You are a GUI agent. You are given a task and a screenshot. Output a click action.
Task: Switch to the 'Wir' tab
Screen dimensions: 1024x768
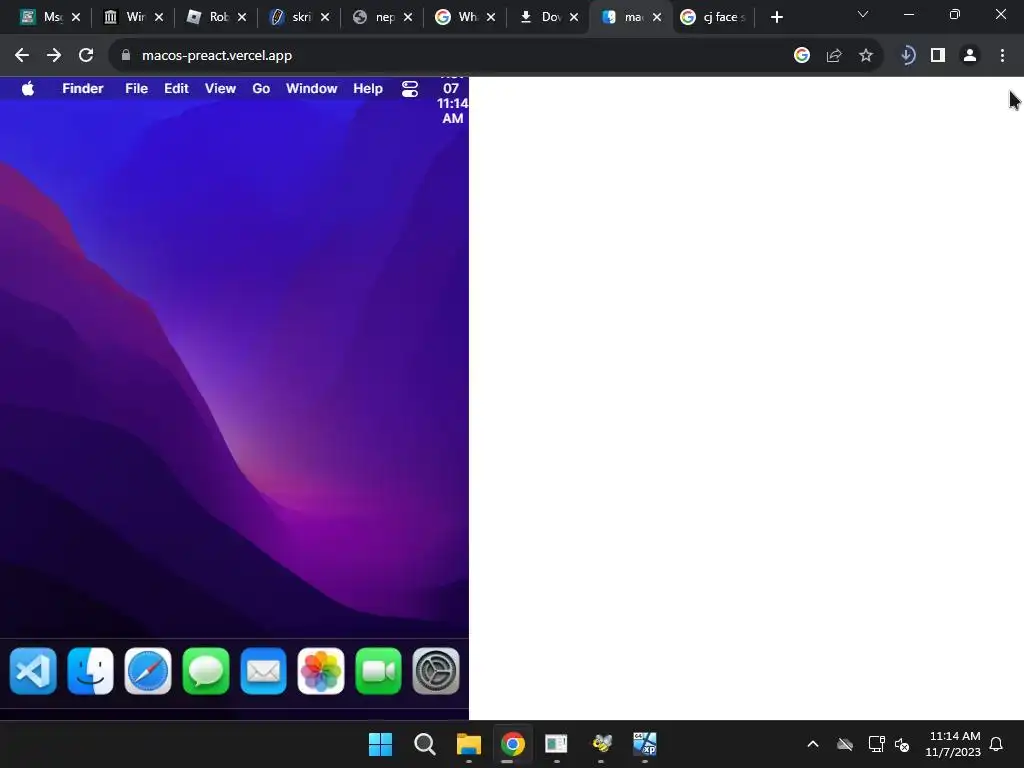(x=126, y=17)
